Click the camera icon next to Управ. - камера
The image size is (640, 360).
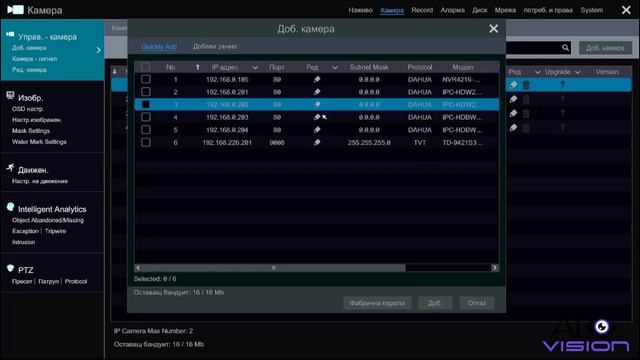point(10,34)
